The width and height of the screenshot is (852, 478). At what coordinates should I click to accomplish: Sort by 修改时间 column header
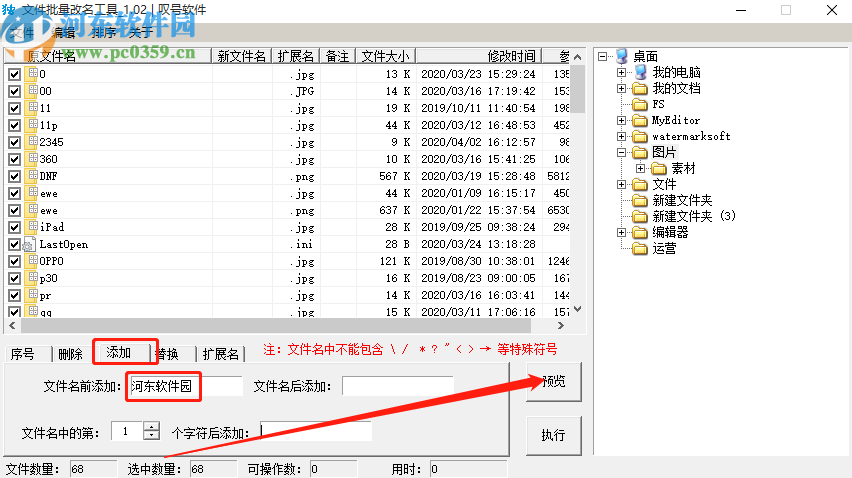[479, 56]
